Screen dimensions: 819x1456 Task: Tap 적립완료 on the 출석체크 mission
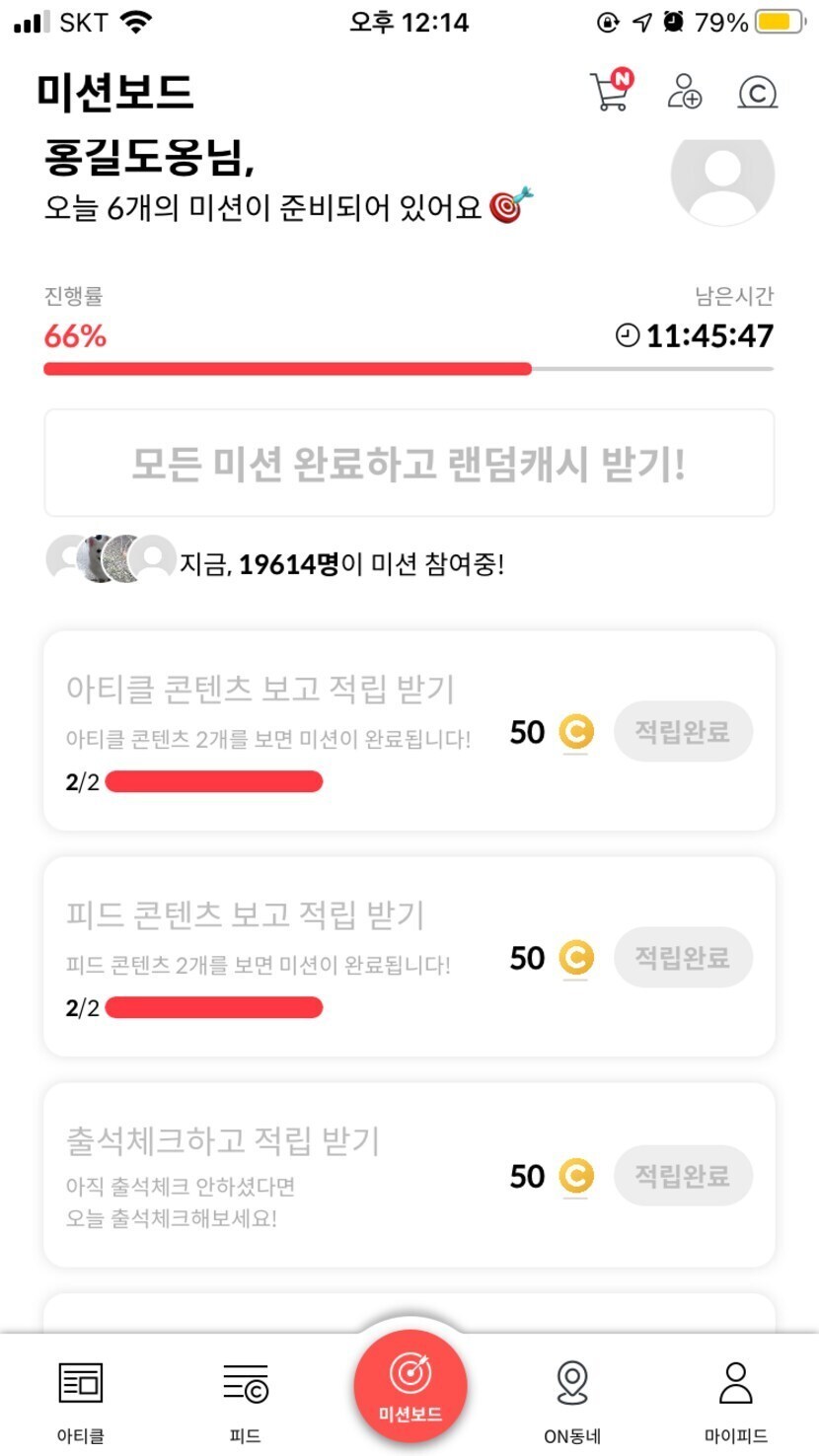click(682, 1175)
